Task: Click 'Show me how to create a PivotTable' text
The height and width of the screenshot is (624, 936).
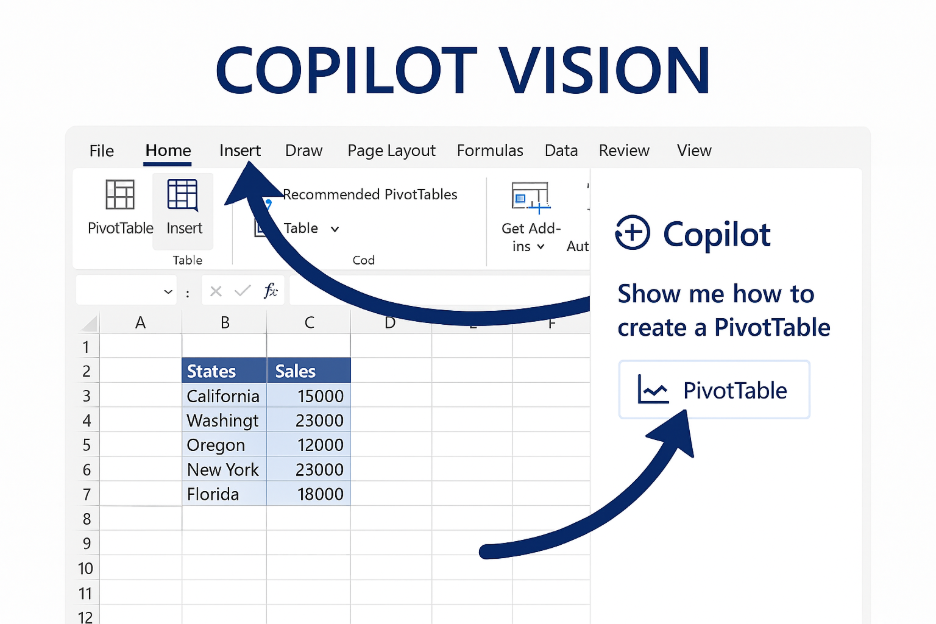Action: tap(723, 311)
